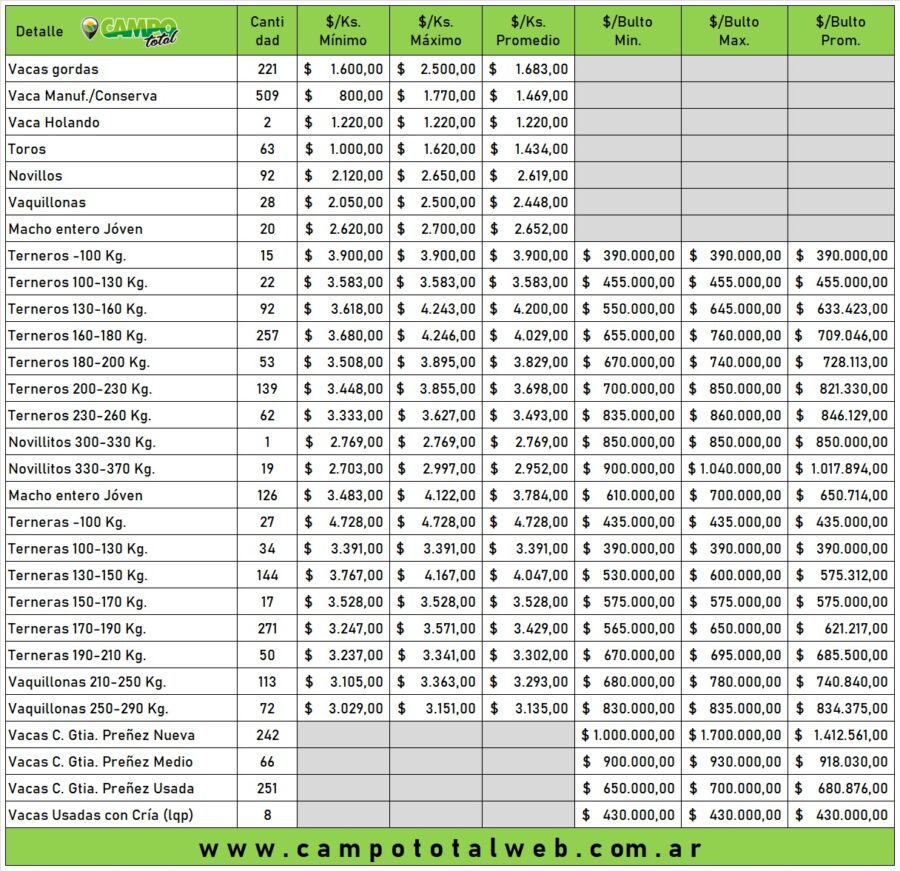Click the $/Ks. Máximo column header
The width and height of the screenshot is (900, 871).
[436, 31]
